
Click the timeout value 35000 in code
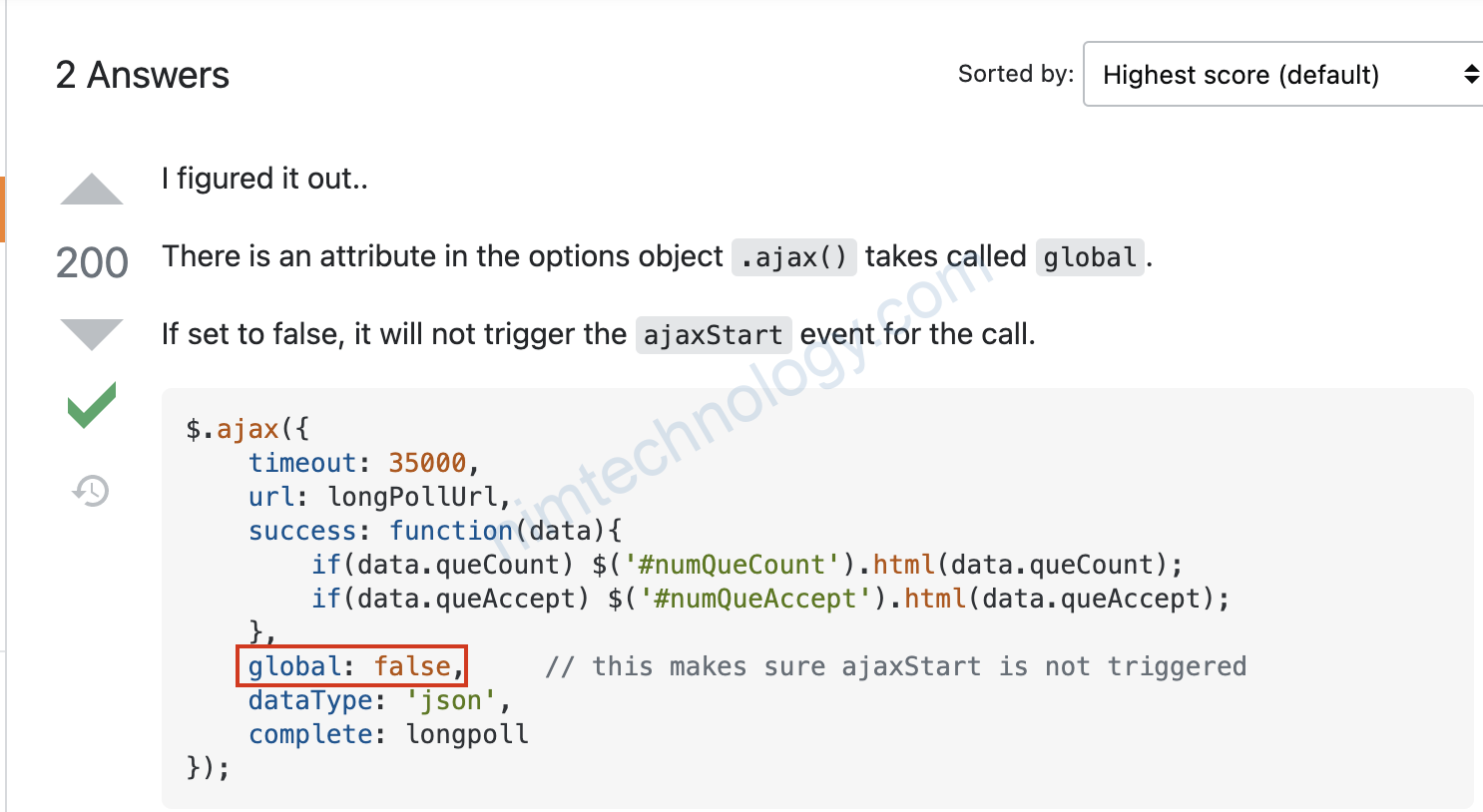click(427, 463)
